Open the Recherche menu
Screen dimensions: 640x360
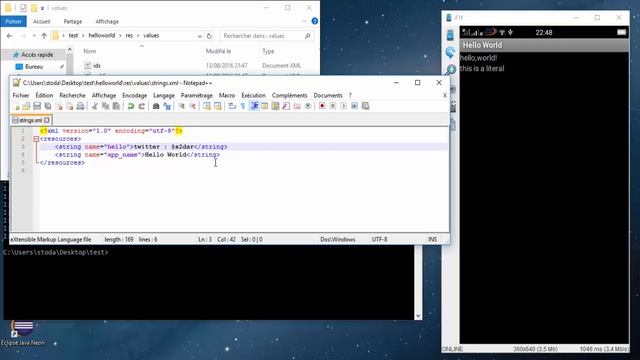72,95
